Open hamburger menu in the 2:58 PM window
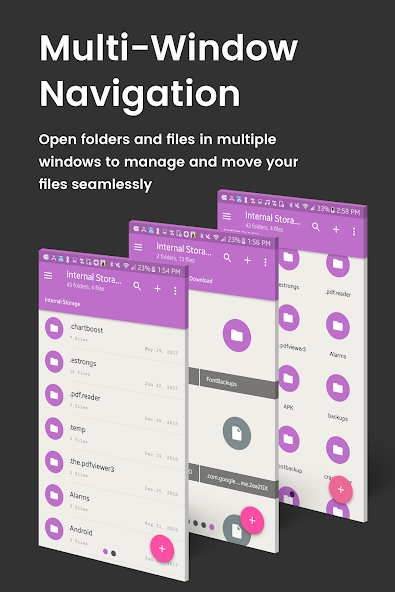Screen dimensions: 395x592 (227, 216)
